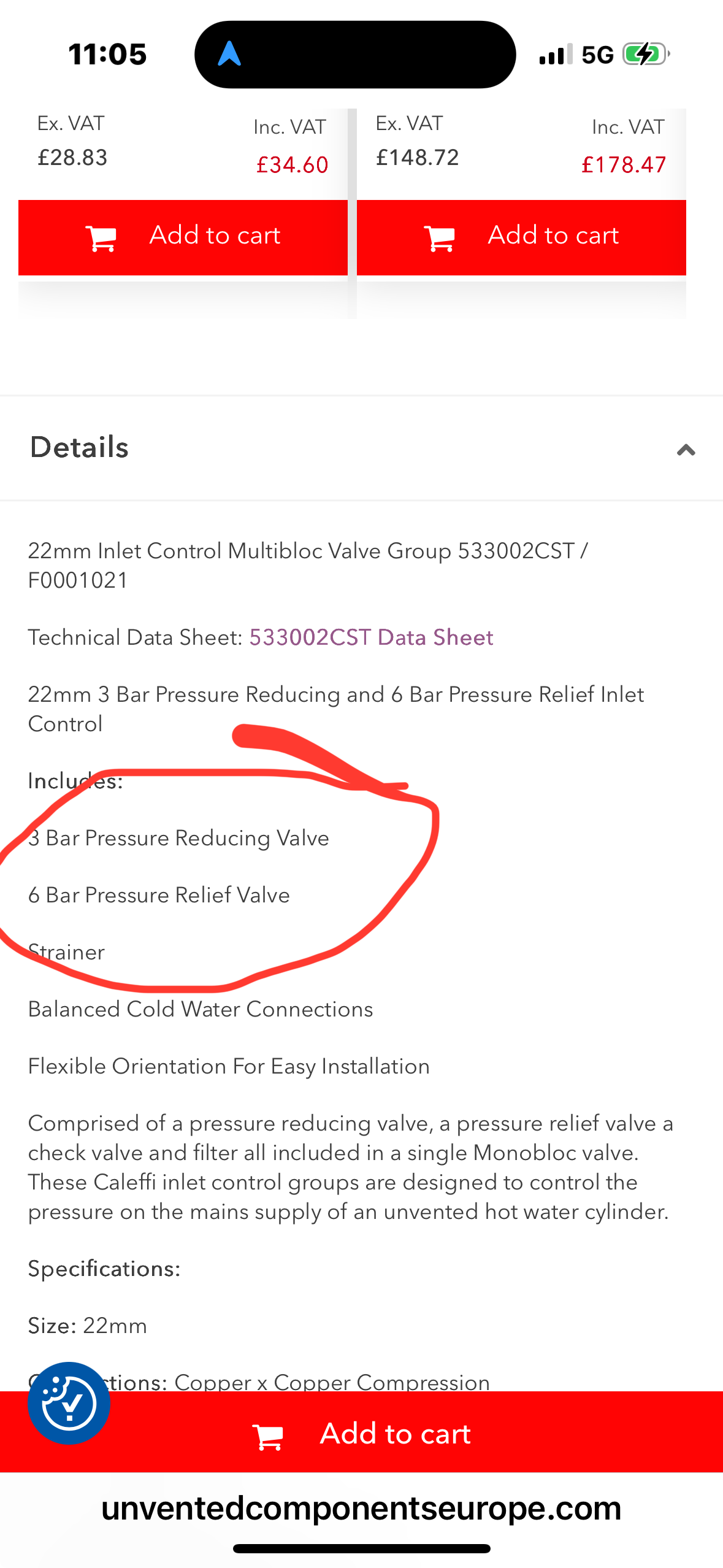Viewport: 723px width, 1568px height.
Task: Tap the cart icon on right product card
Action: (x=440, y=237)
